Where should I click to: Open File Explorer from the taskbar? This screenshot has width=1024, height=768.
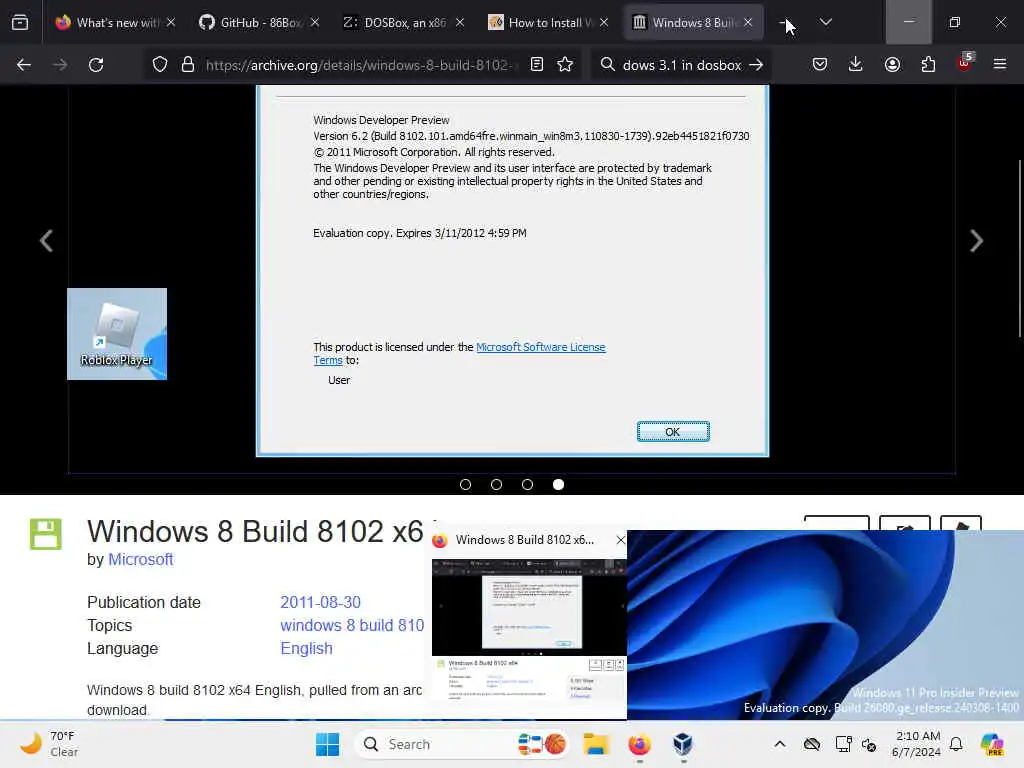pyautogui.click(x=596, y=744)
